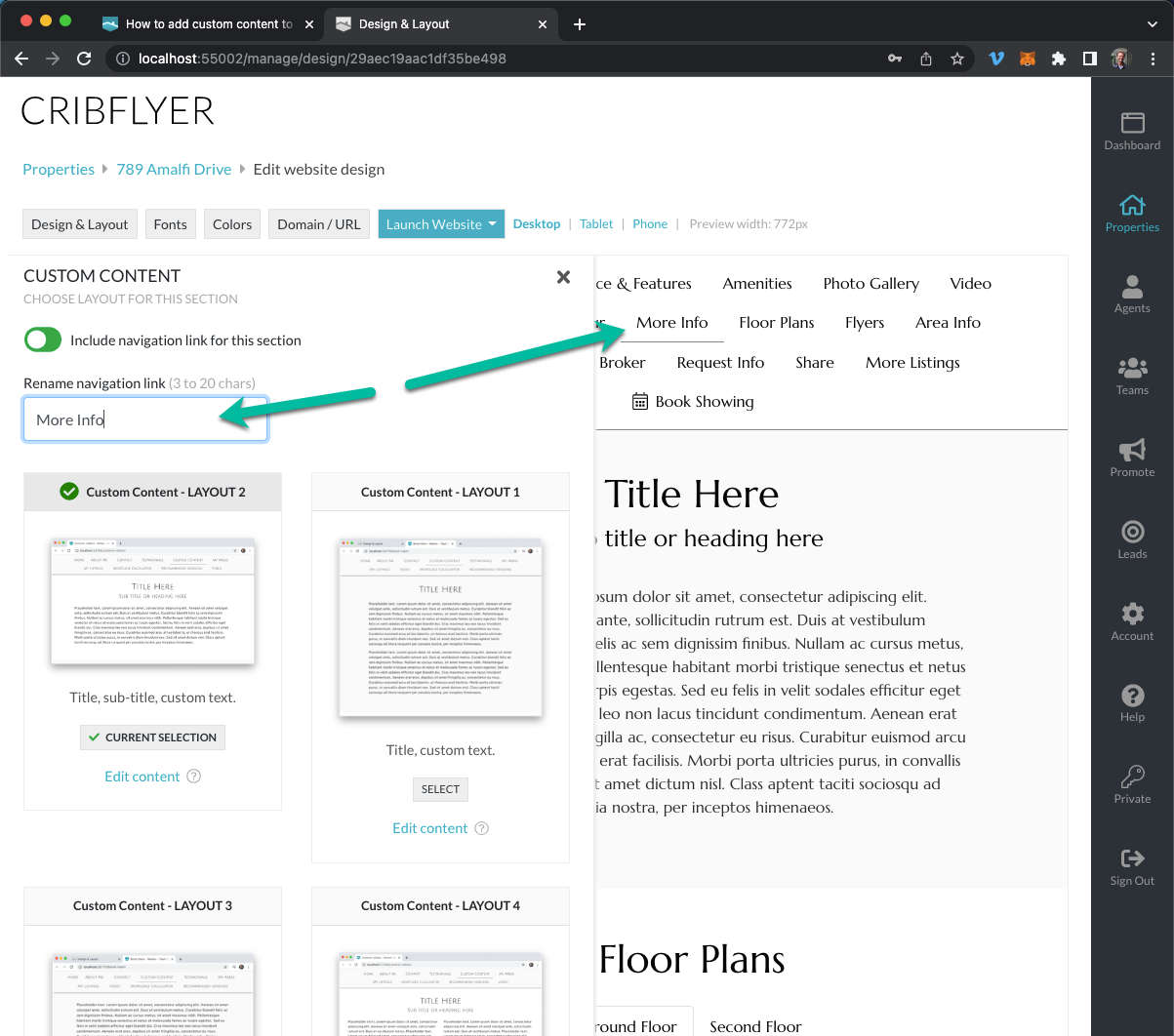Open Leads in the sidebar

point(1132,539)
